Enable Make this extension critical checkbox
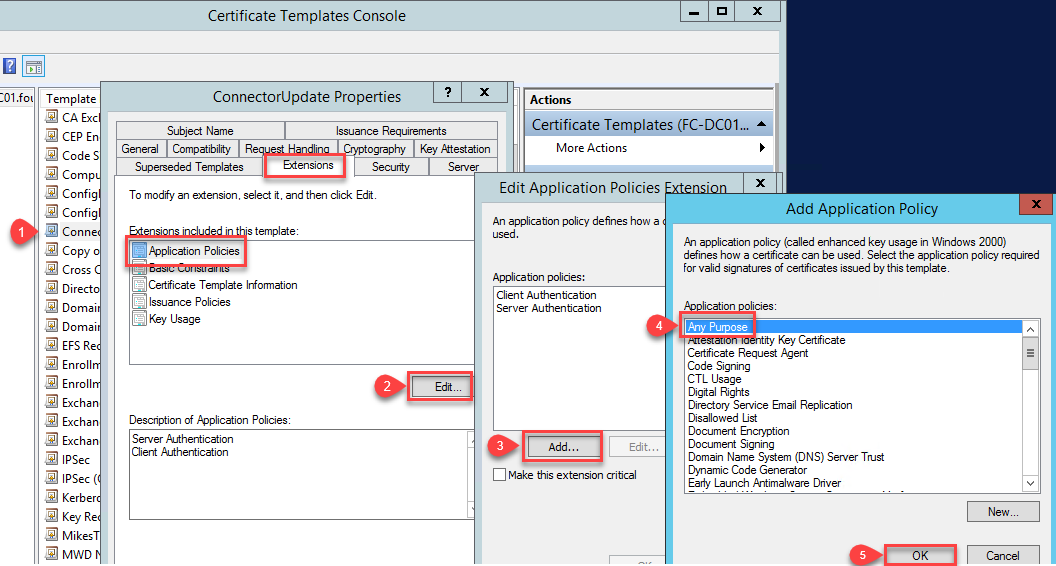This screenshot has width=1056, height=566. coord(500,475)
